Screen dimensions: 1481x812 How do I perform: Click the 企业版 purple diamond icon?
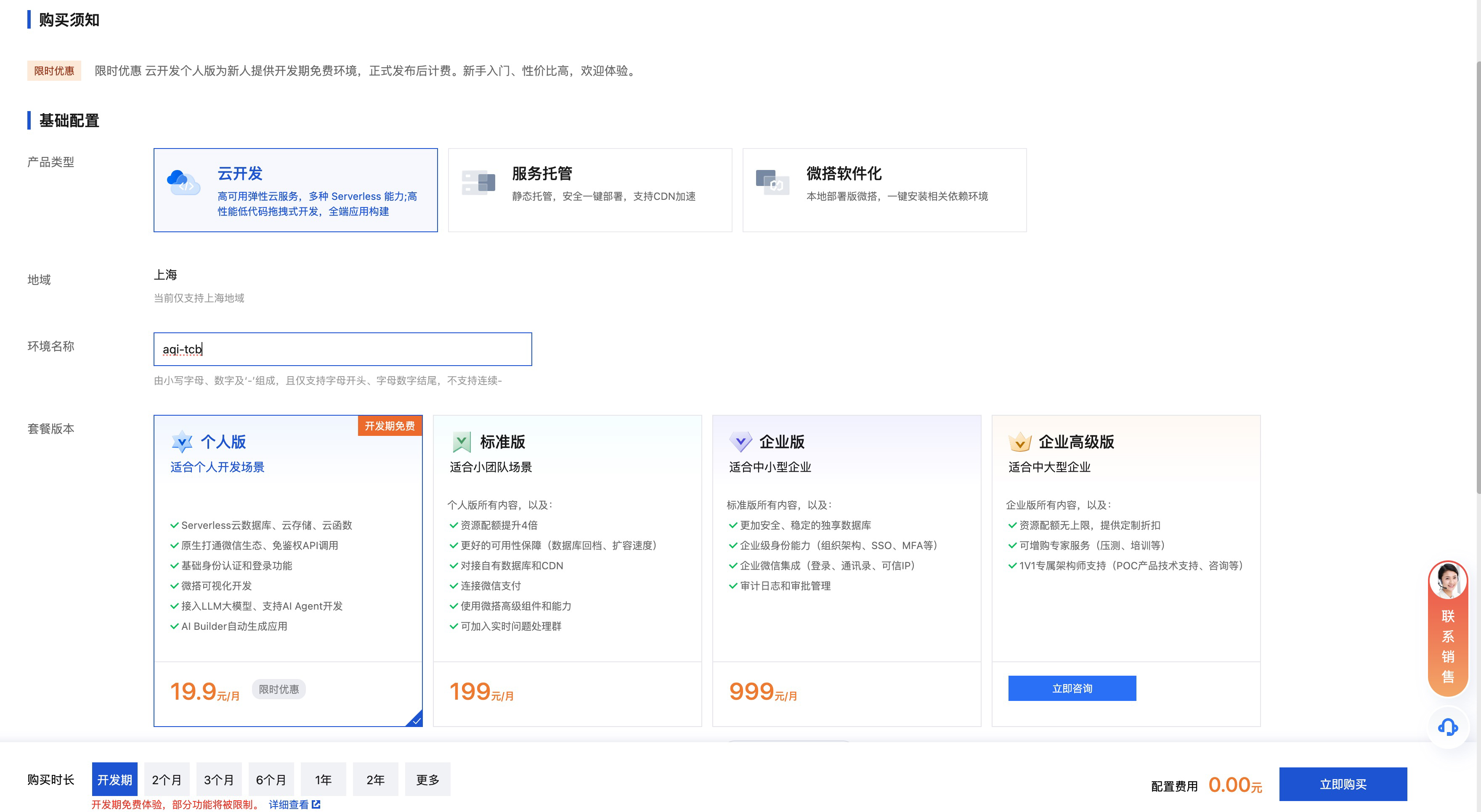(740, 442)
